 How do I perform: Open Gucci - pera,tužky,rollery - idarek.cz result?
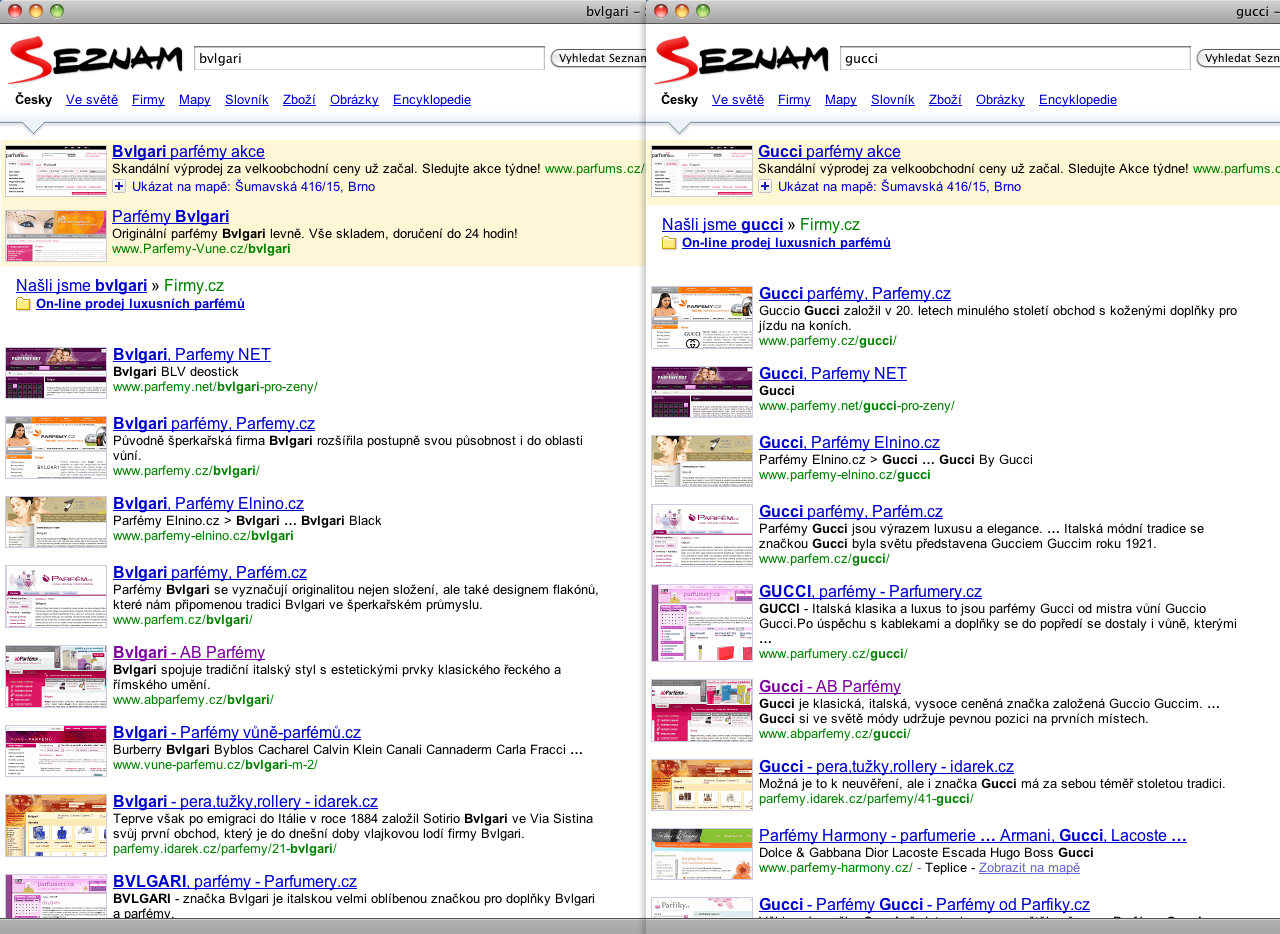(886, 766)
